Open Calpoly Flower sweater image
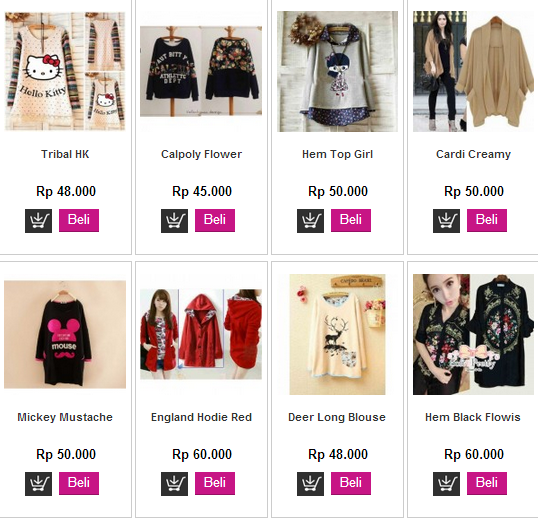Screen dimensions: 538x521 point(201,71)
